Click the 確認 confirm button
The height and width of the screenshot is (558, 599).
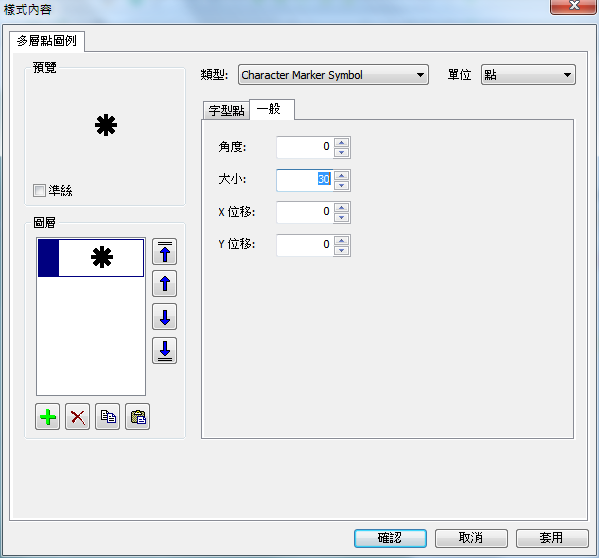pos(390,538)
